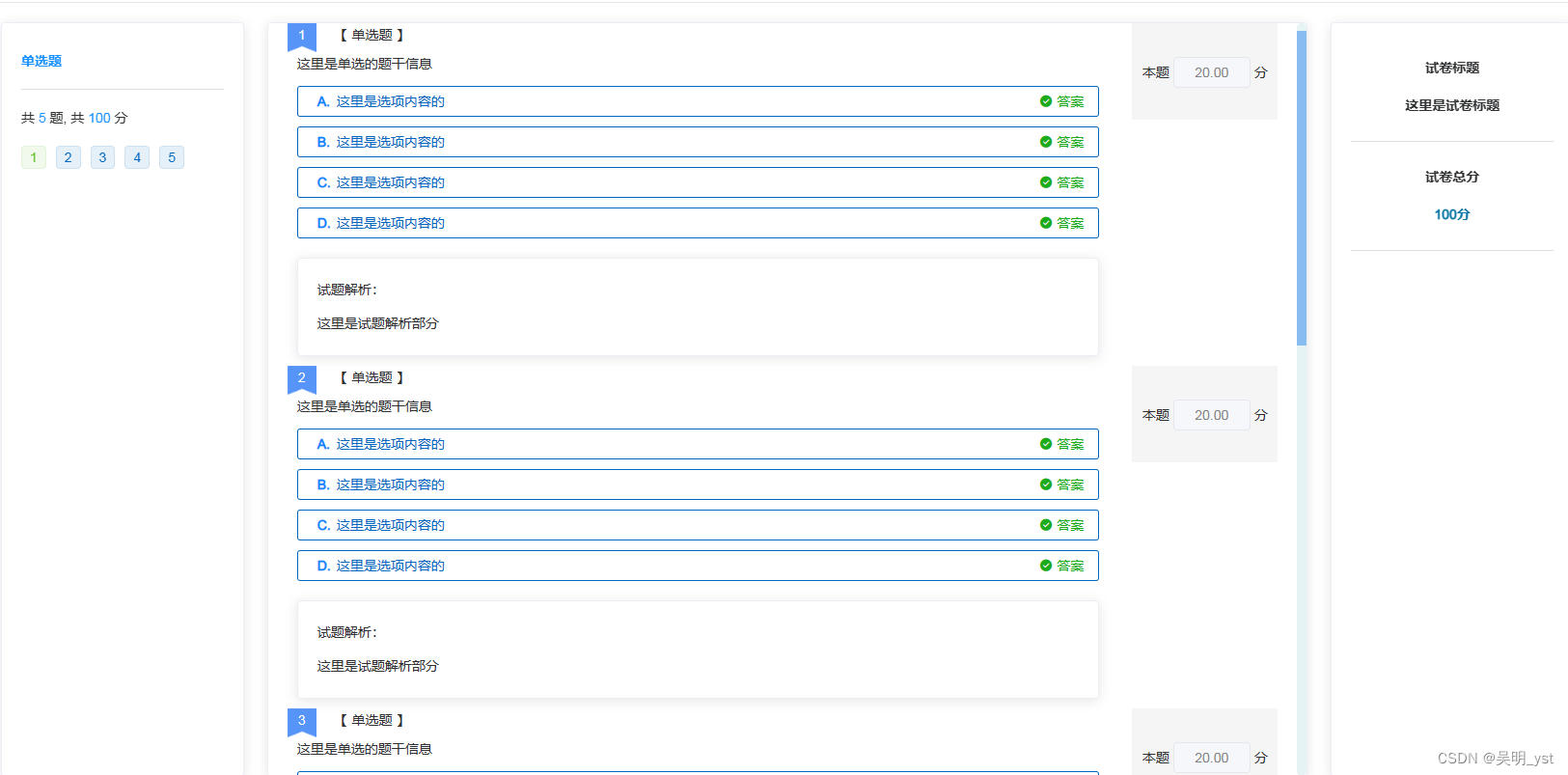Screen dimensions: 1568x775
Task: Open the 单选题 section link
Action: click(41, 61)
